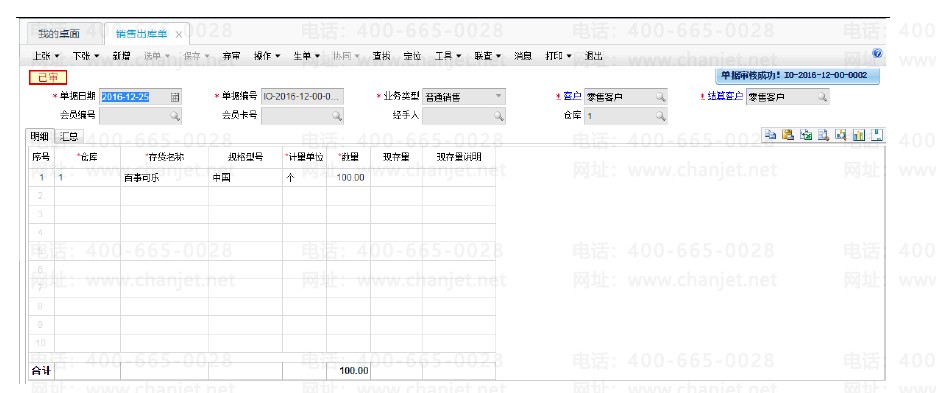
Task: Click the search magnifier in 客户 field
Action: (x=660, y=97)
